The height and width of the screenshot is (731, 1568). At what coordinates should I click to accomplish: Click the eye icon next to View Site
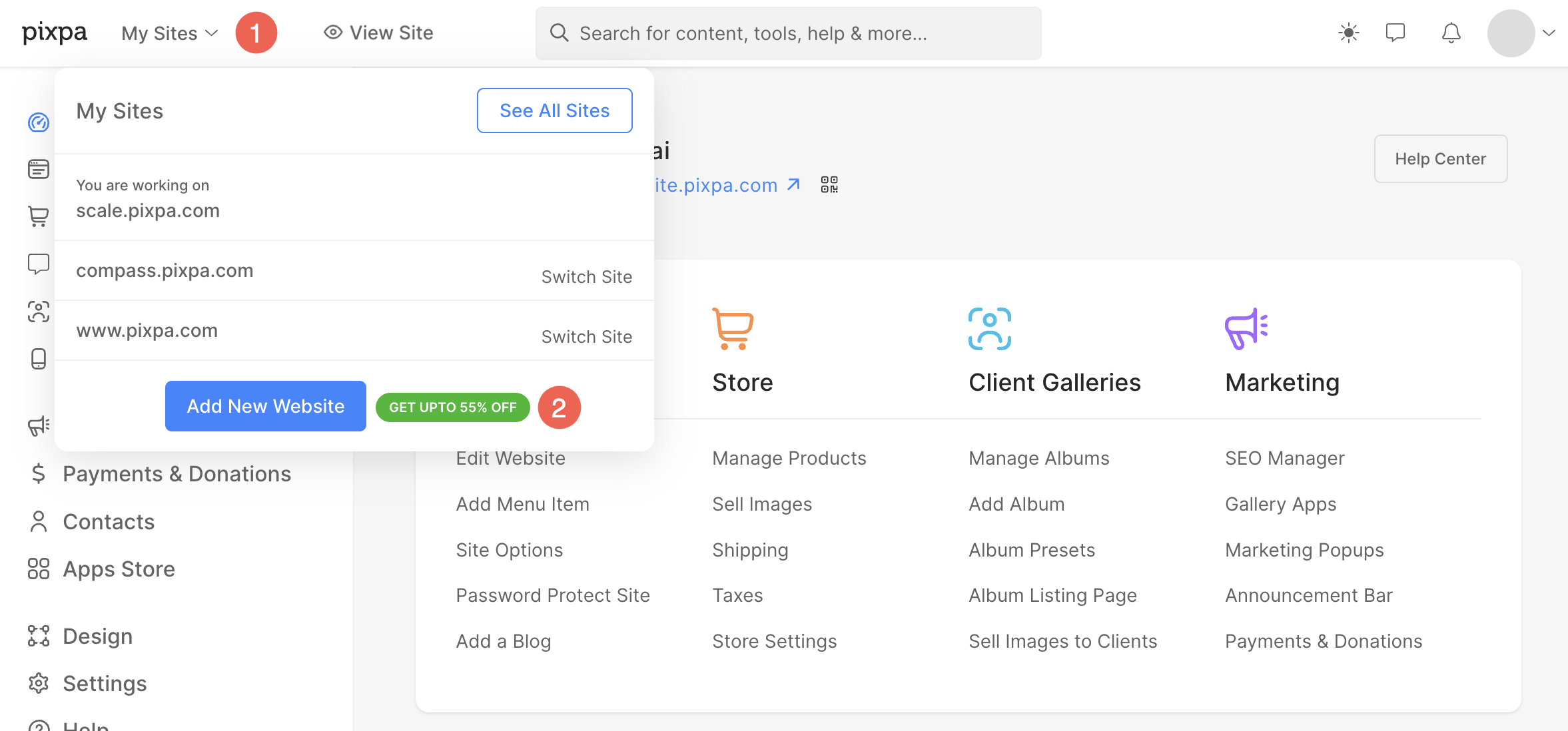click(333, 32)
